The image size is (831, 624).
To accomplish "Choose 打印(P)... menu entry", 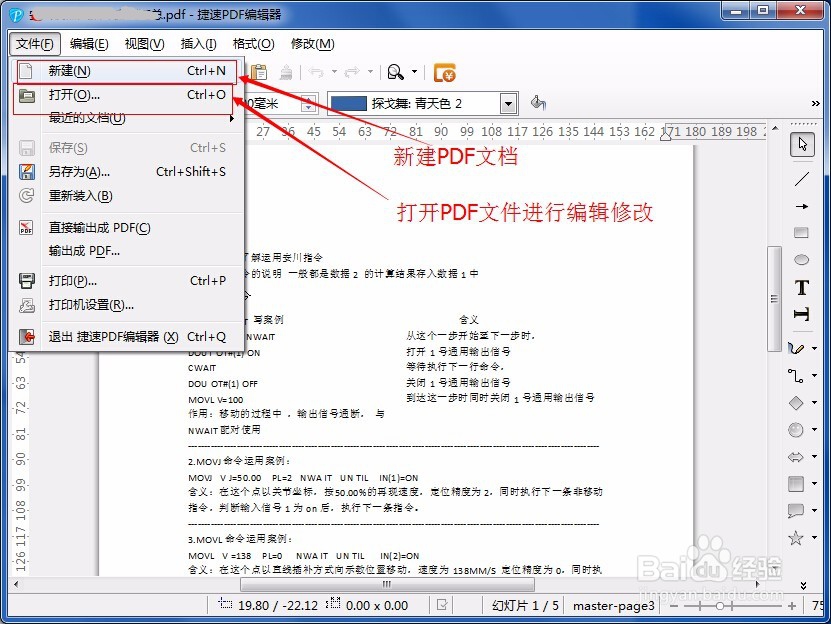I will tap(125, 281).
